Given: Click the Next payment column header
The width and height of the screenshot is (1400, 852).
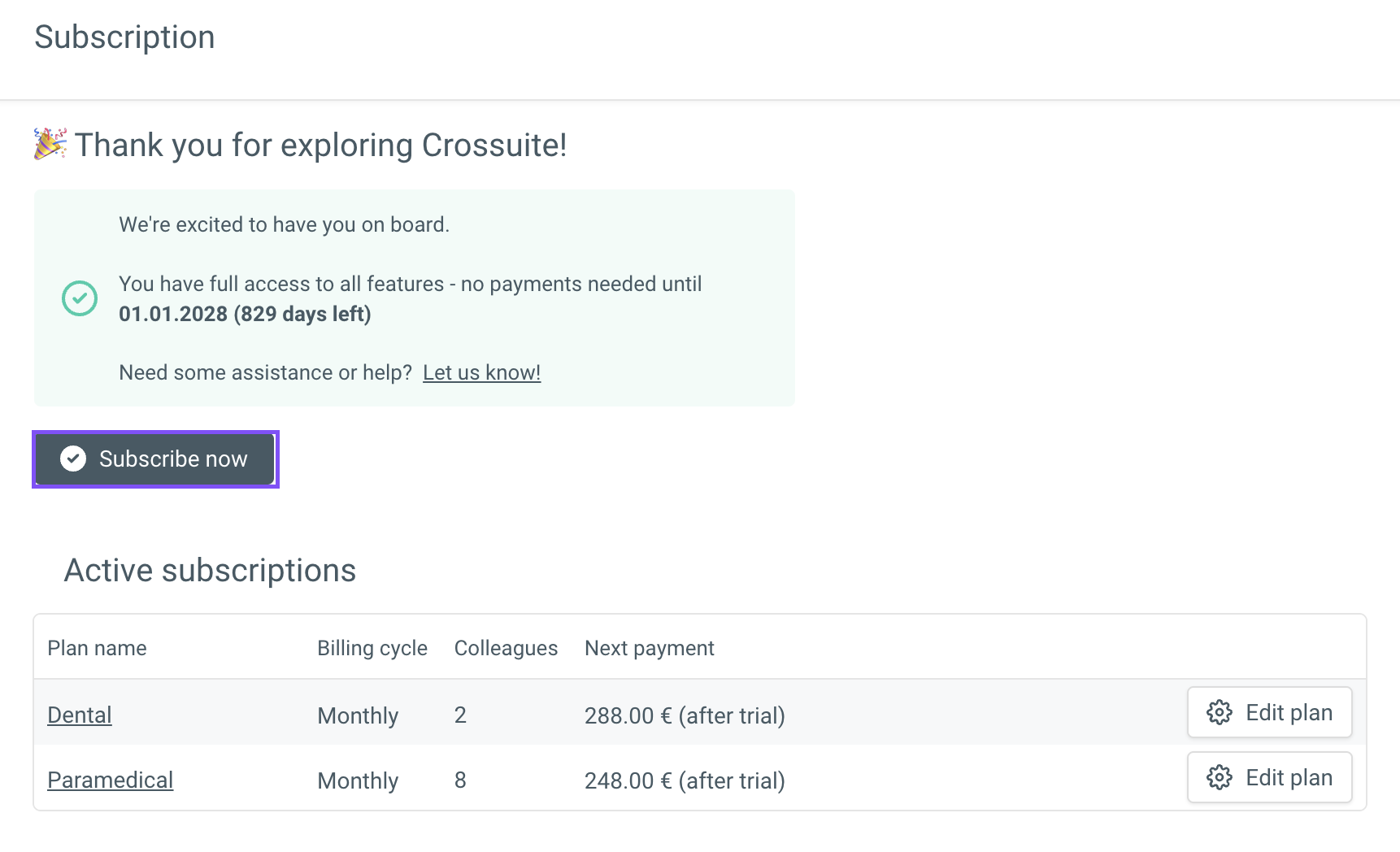Looking at the screenshot, I should coord(649,648).
